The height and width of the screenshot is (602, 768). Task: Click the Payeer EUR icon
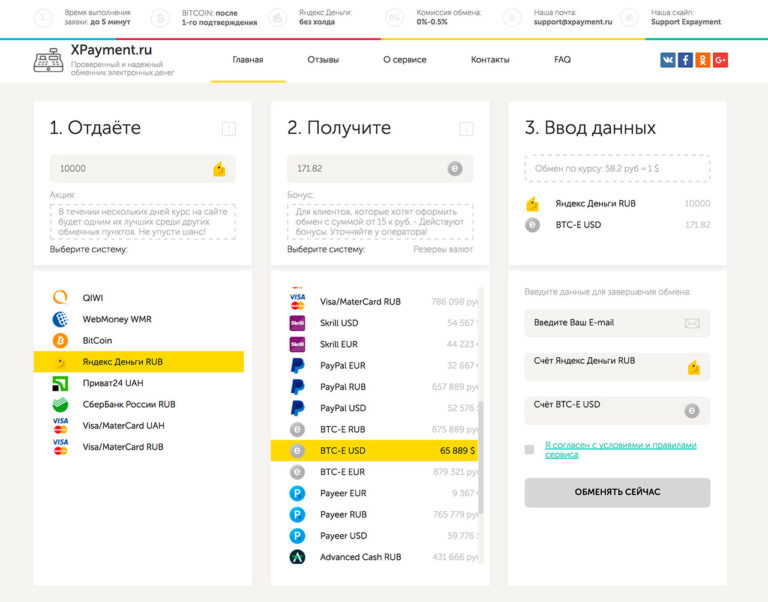[x=297, y=493]
